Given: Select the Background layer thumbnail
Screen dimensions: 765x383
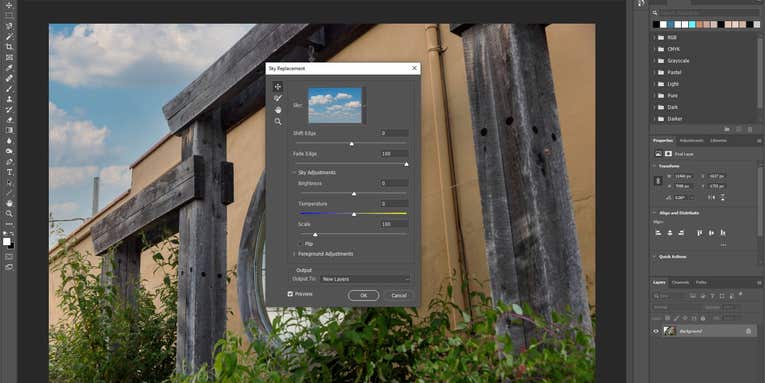Looking at the screenshot, I should tap(669, 331).
